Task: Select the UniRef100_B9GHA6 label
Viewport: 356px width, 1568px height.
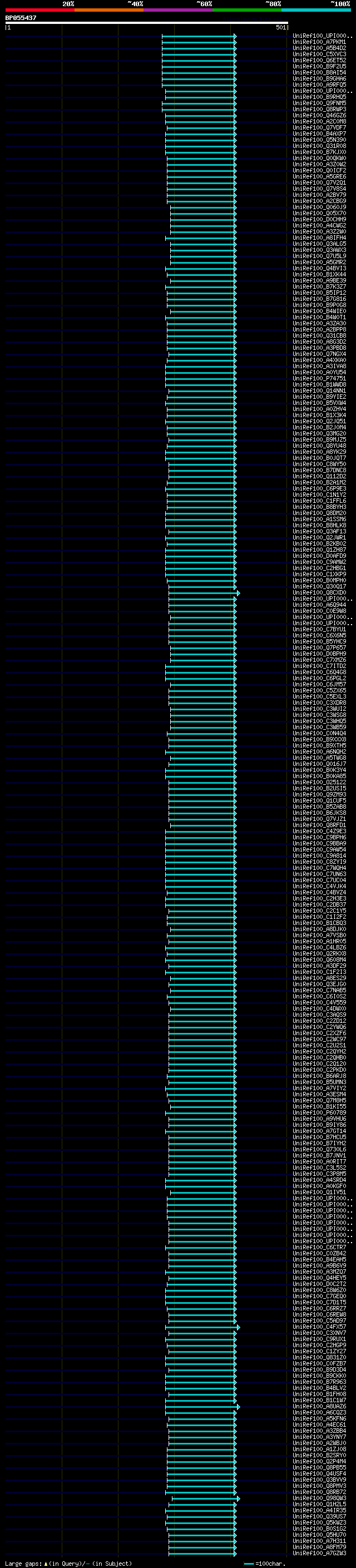Action: coord(319,78)
